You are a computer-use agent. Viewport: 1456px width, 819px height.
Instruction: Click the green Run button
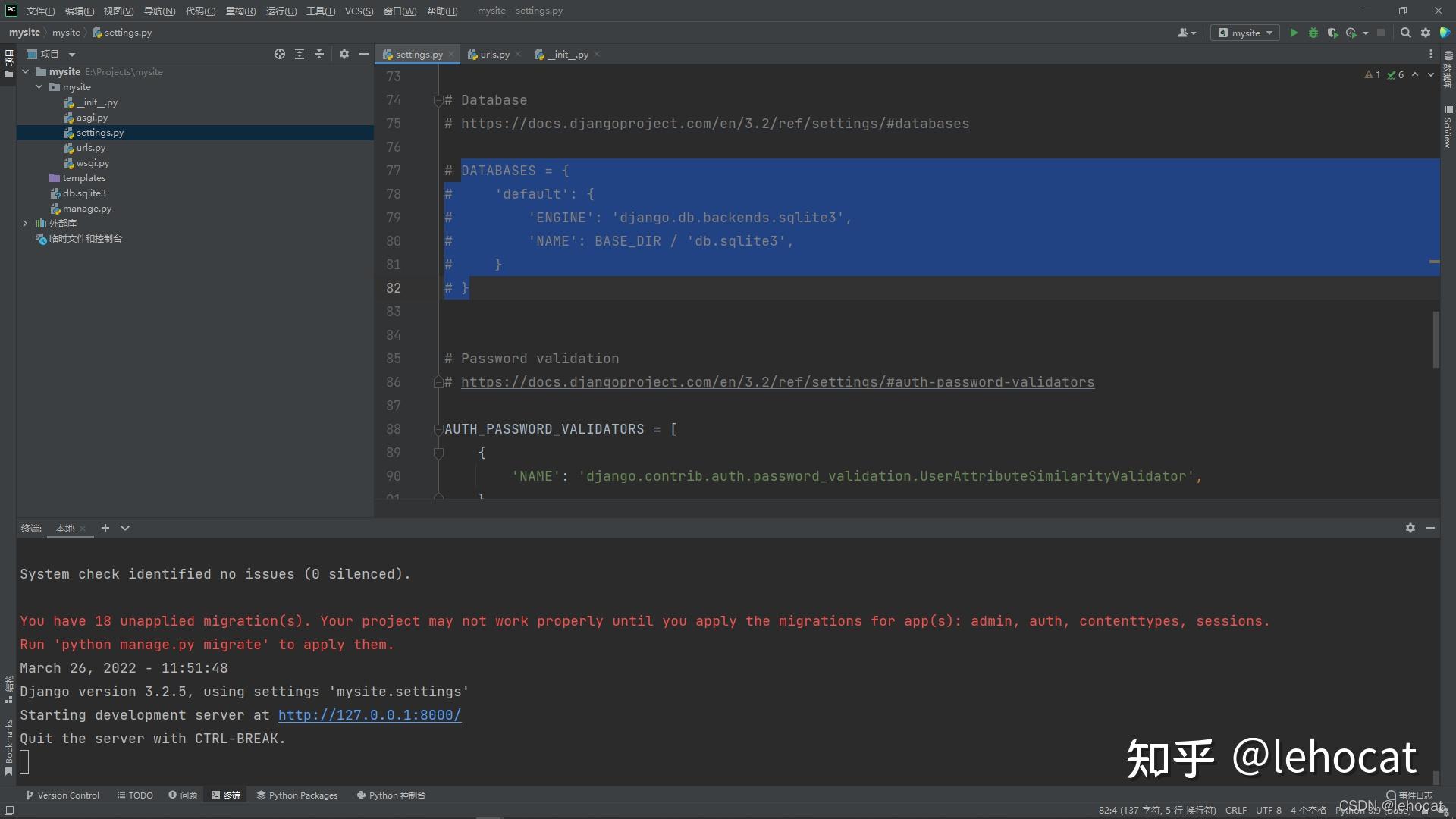(x=1294, y=33)
